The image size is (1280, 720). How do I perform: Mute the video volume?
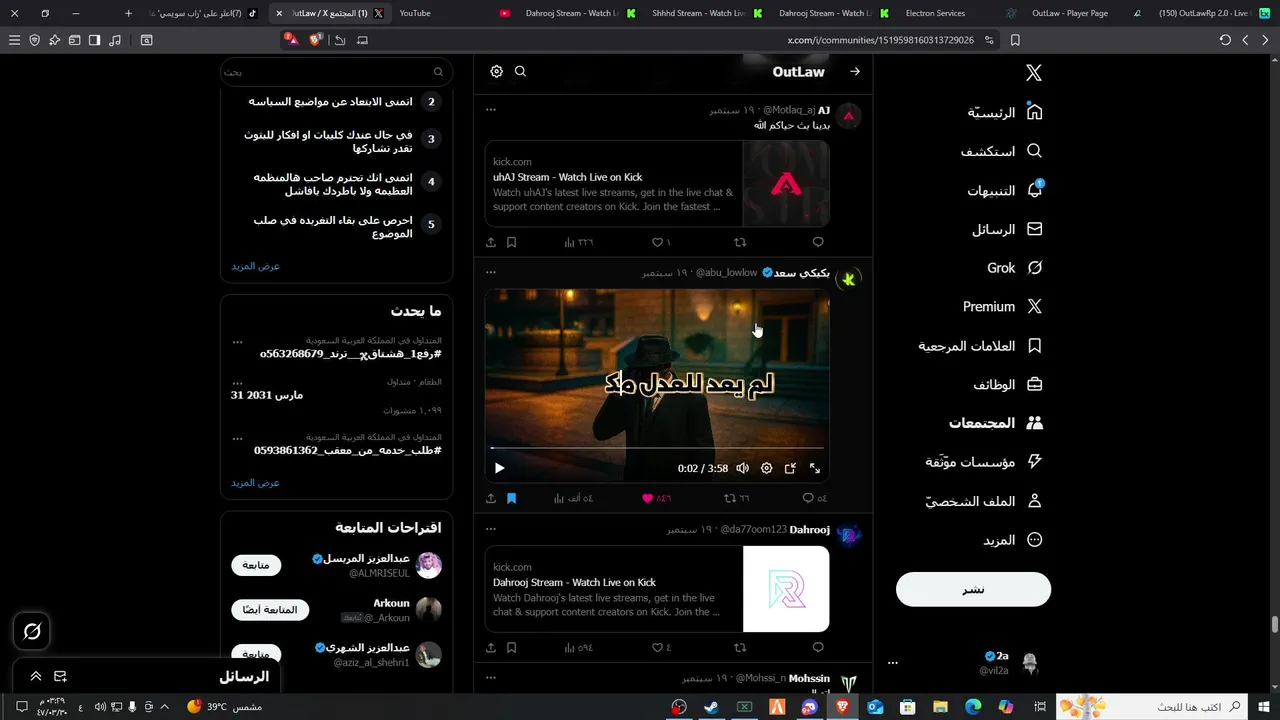tap(743, 468)
